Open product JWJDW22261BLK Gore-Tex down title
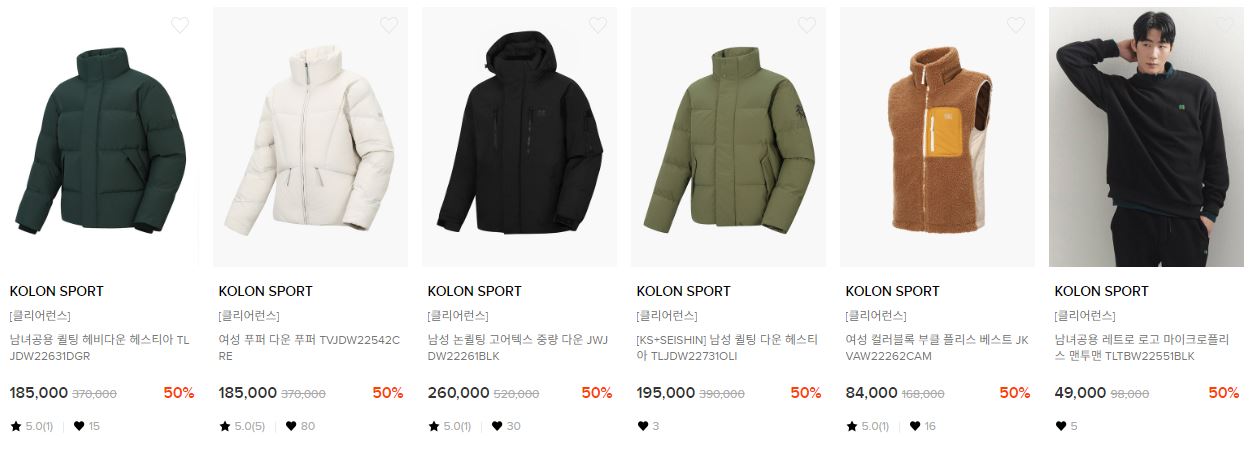The width and height of the screenshot is (1256, 469). [x=517, y=348]
